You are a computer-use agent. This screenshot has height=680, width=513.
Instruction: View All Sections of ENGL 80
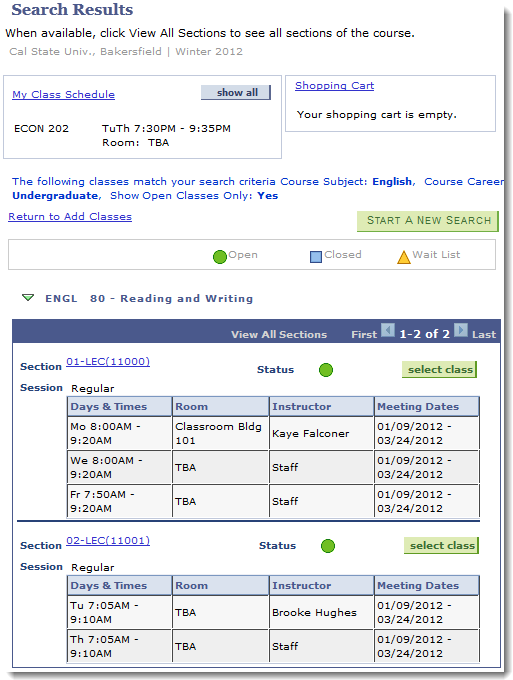tap(279, 334)
